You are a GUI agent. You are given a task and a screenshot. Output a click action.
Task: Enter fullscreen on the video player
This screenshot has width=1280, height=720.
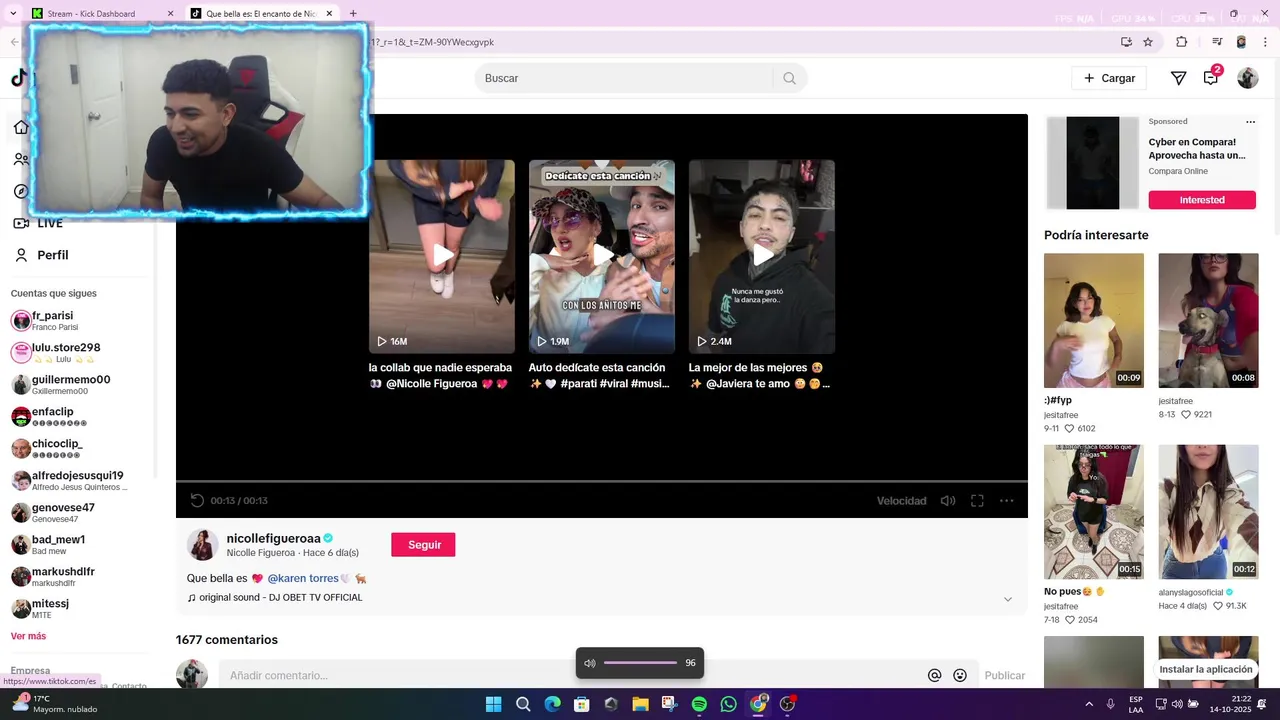pyautogui.click(x=978, y=500)
